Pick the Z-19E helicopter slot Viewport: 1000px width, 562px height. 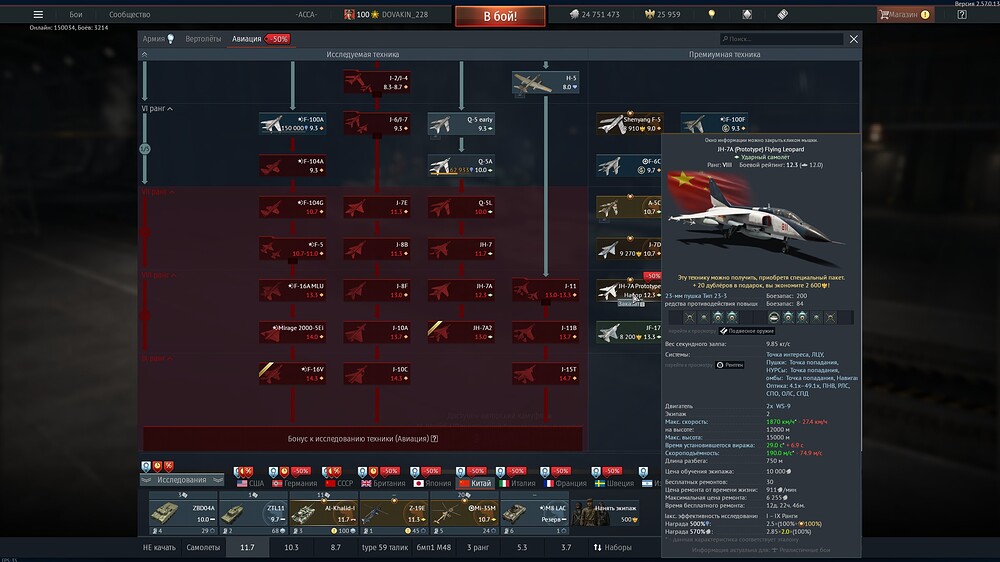(x=393, y=513)
